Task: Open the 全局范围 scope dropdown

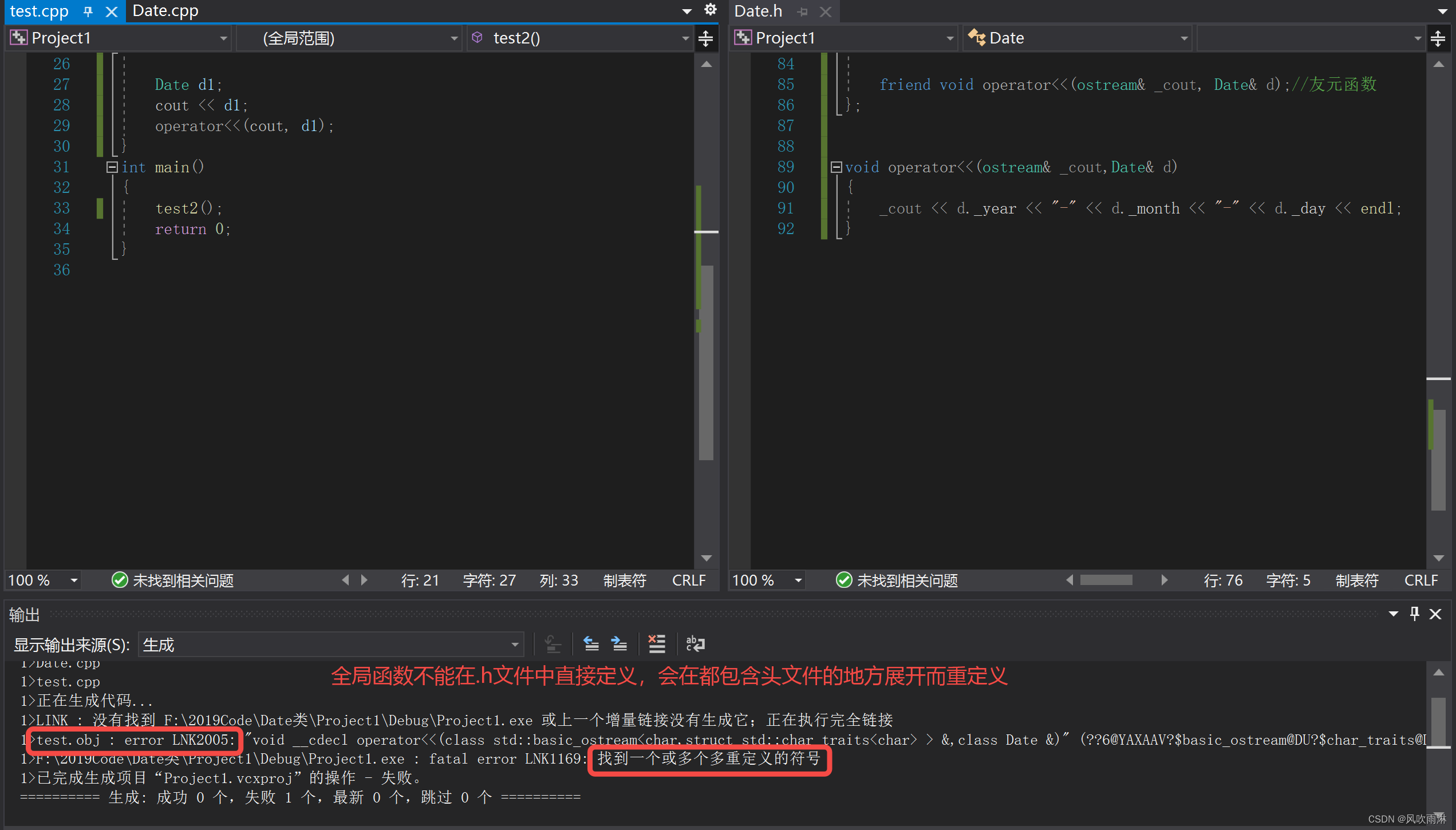Action: point(350,38)
